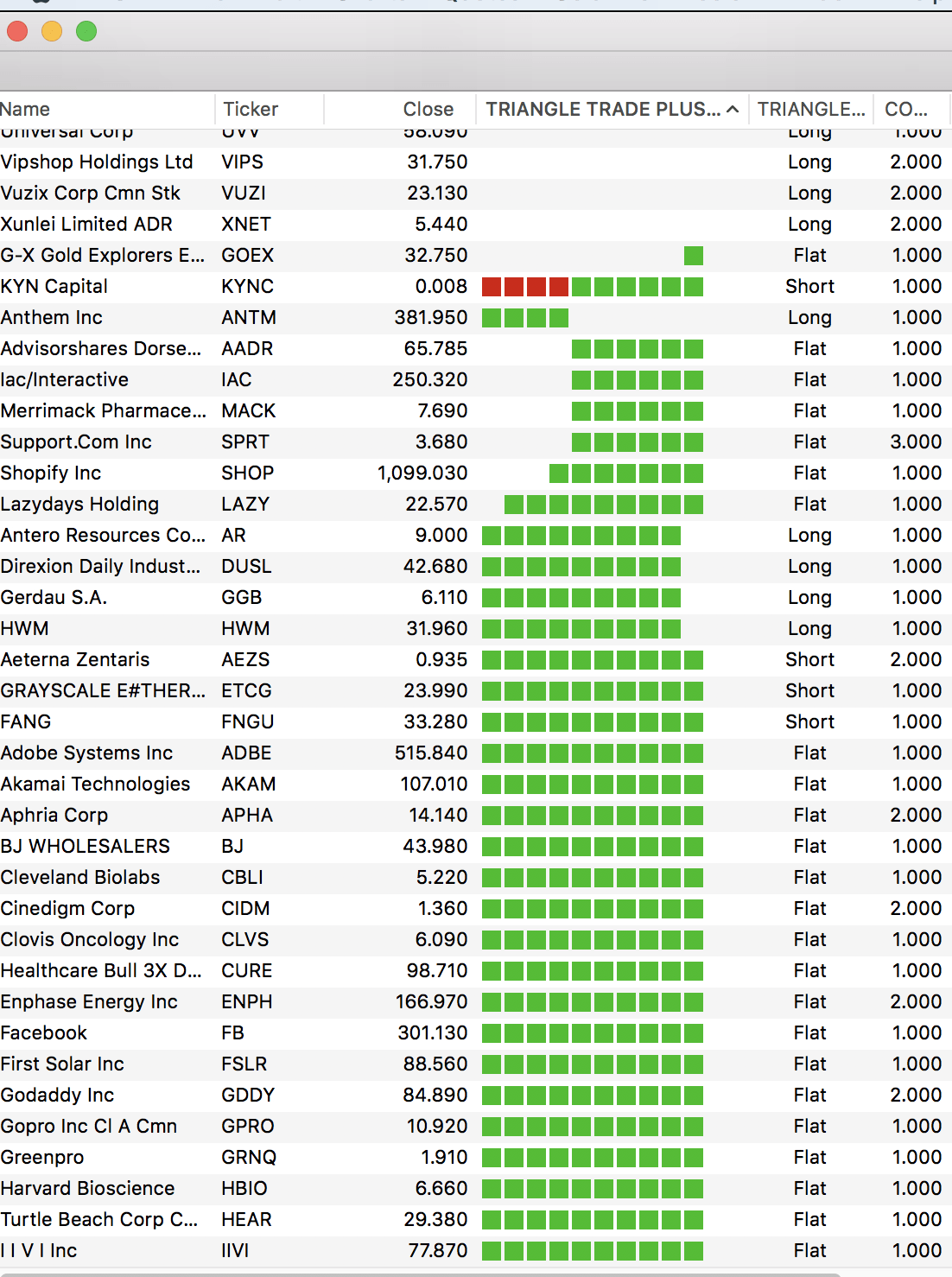Select Adobe Systems Inc row name
Screen dimensions: 952x1277
coord(86,753)
